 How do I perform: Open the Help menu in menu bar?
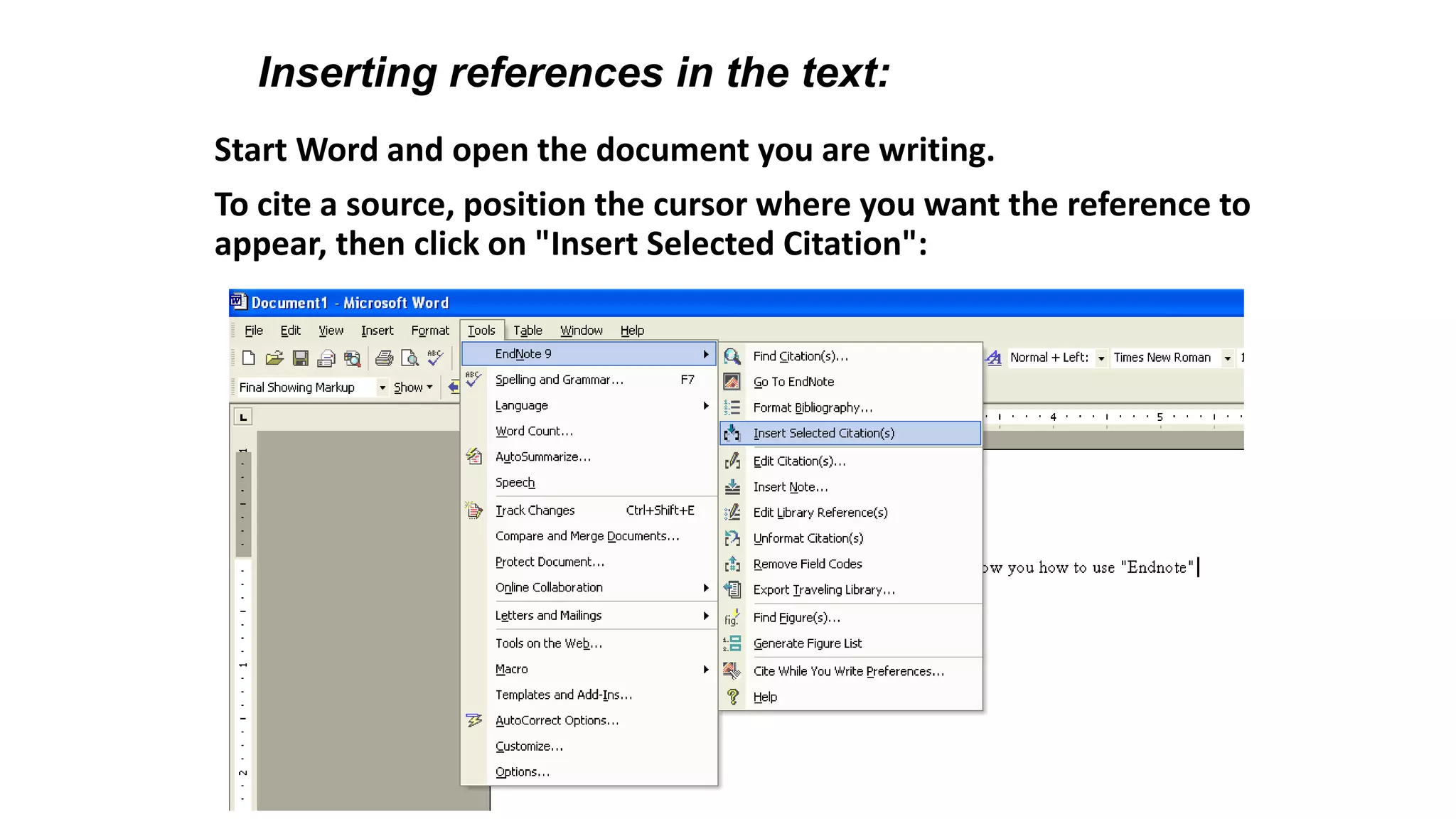[x=632, y=331]
